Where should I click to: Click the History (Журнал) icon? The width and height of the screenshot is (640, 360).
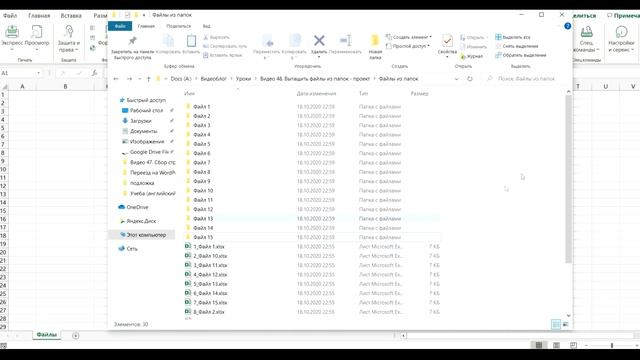tap(471, 56)
